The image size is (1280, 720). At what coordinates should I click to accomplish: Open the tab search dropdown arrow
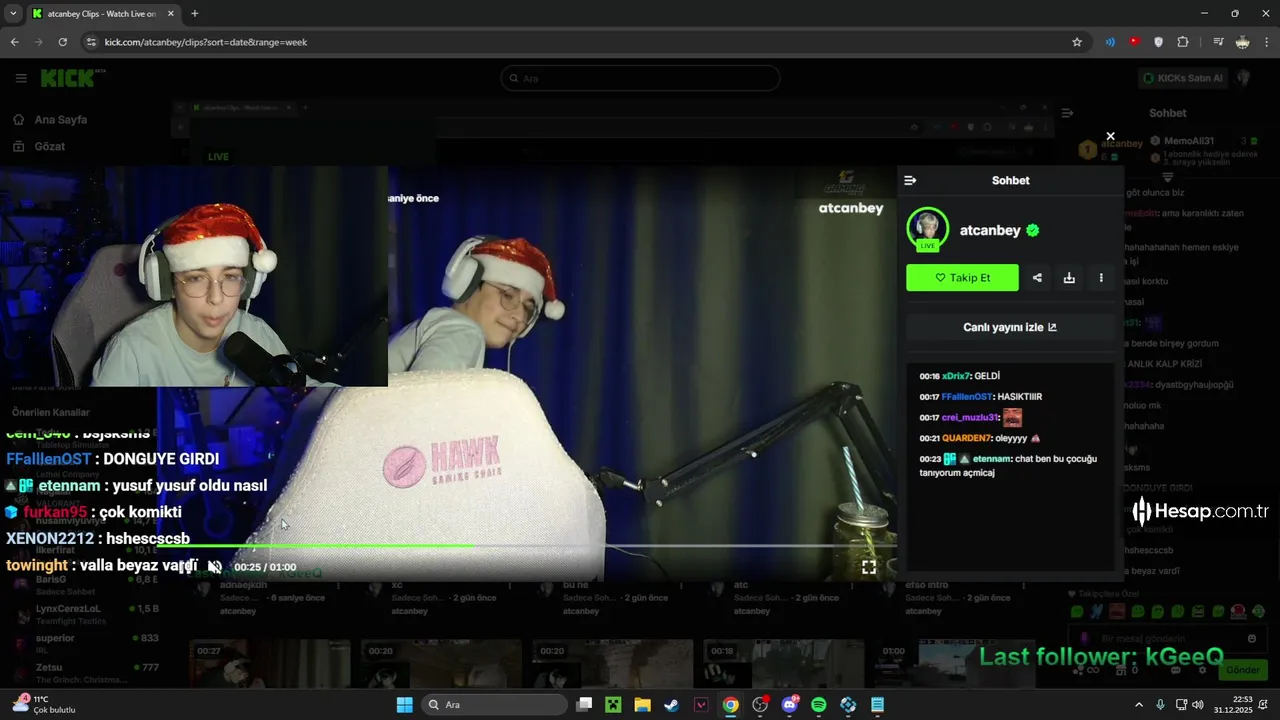[x=12, y=14]
